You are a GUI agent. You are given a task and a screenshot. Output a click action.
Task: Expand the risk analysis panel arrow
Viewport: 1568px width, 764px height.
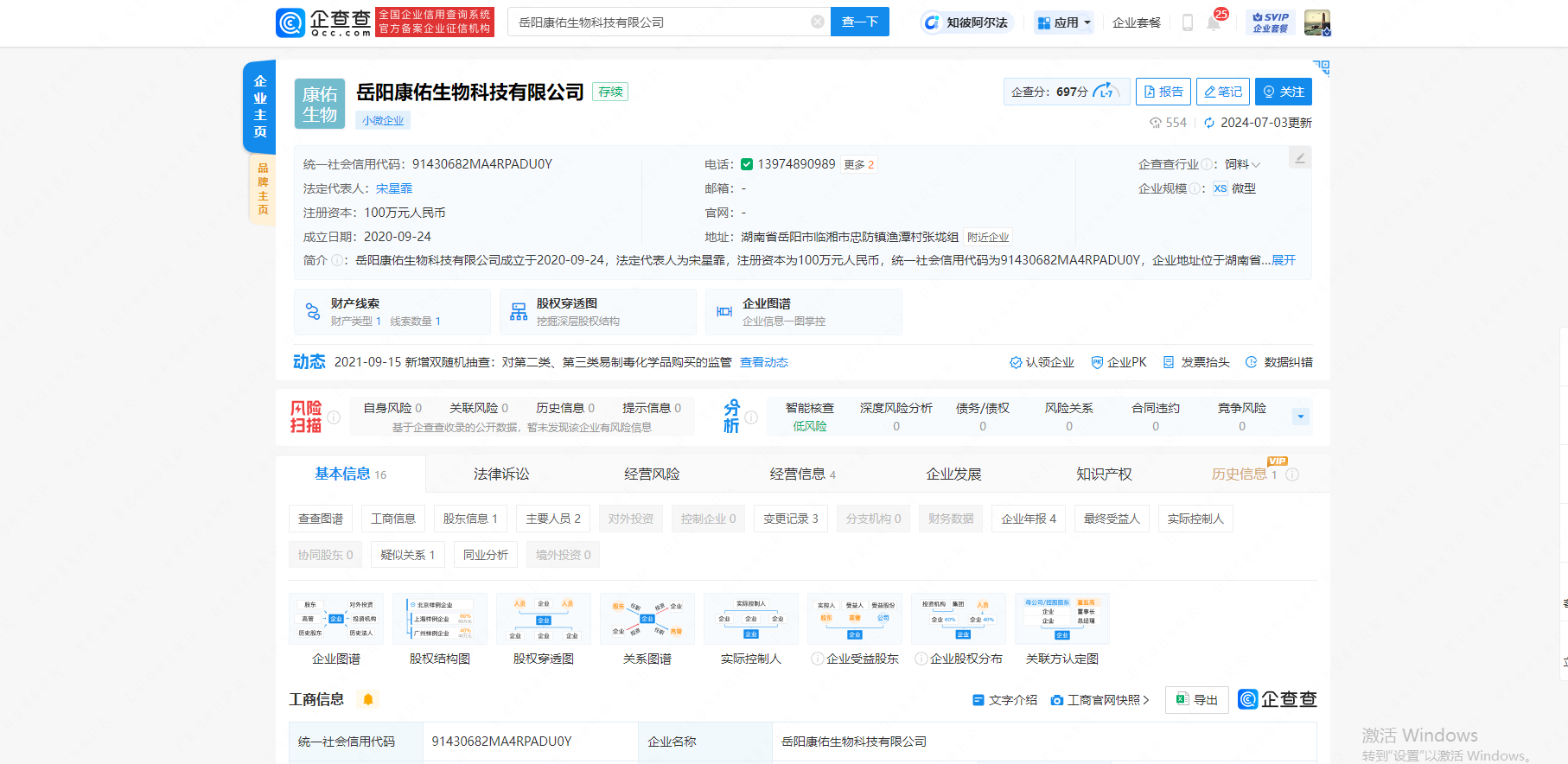point(1300,417)
